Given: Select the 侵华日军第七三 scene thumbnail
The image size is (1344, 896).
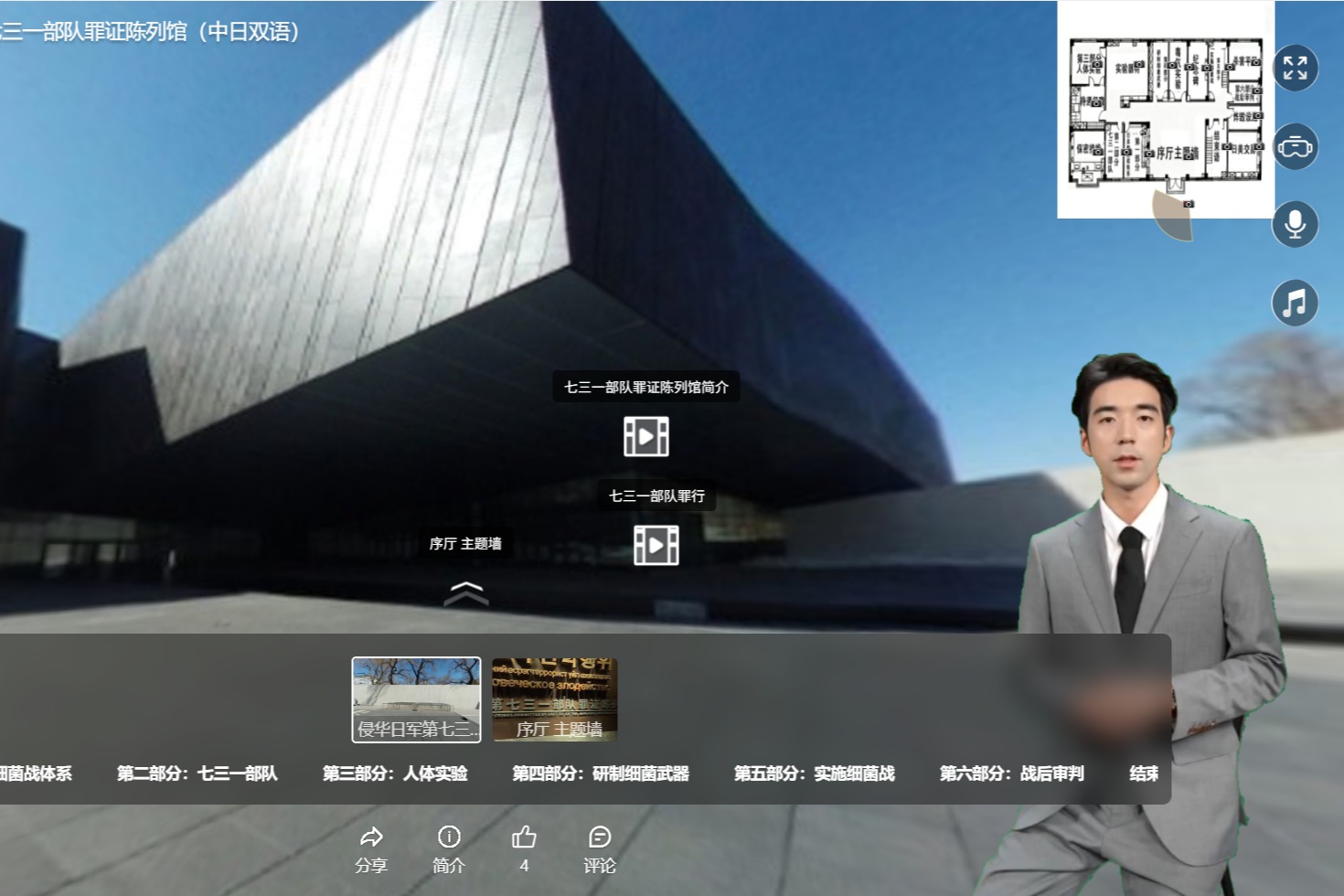Looking at the screenshot, I should coord(416,699).
